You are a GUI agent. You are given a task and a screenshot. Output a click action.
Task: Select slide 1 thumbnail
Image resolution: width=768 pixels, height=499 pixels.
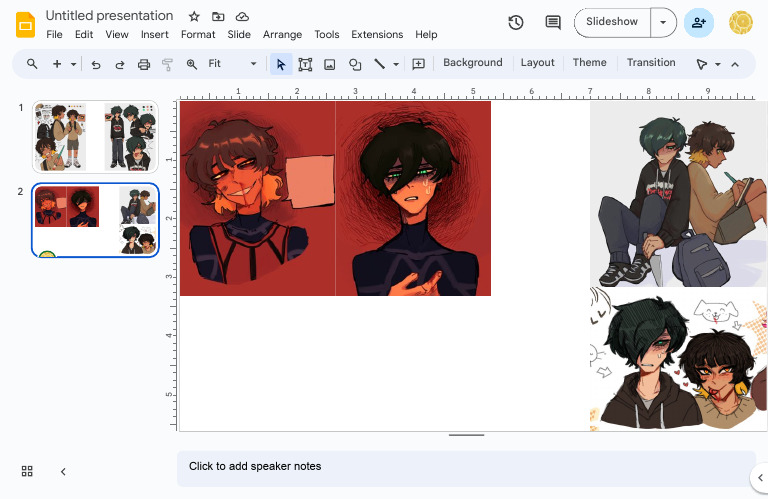pos(95,137)
